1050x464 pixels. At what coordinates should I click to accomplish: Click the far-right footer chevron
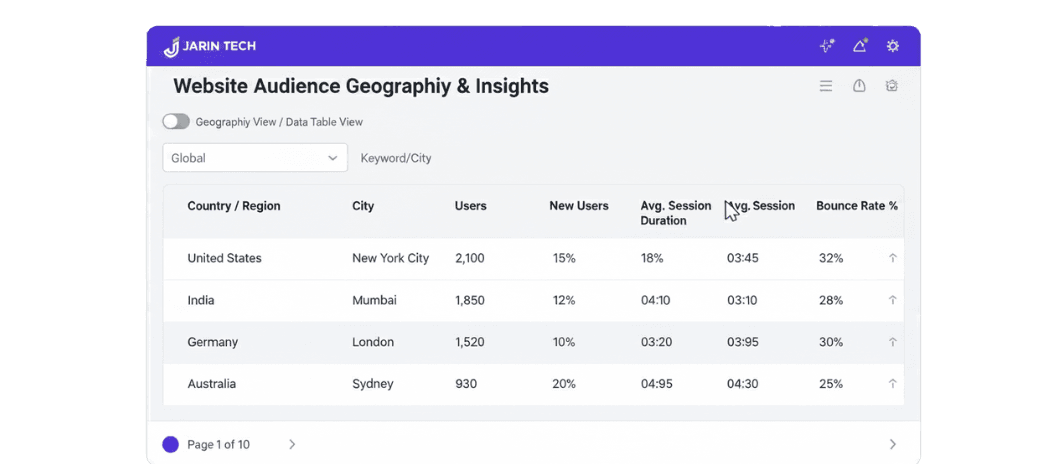click(893, 444)
